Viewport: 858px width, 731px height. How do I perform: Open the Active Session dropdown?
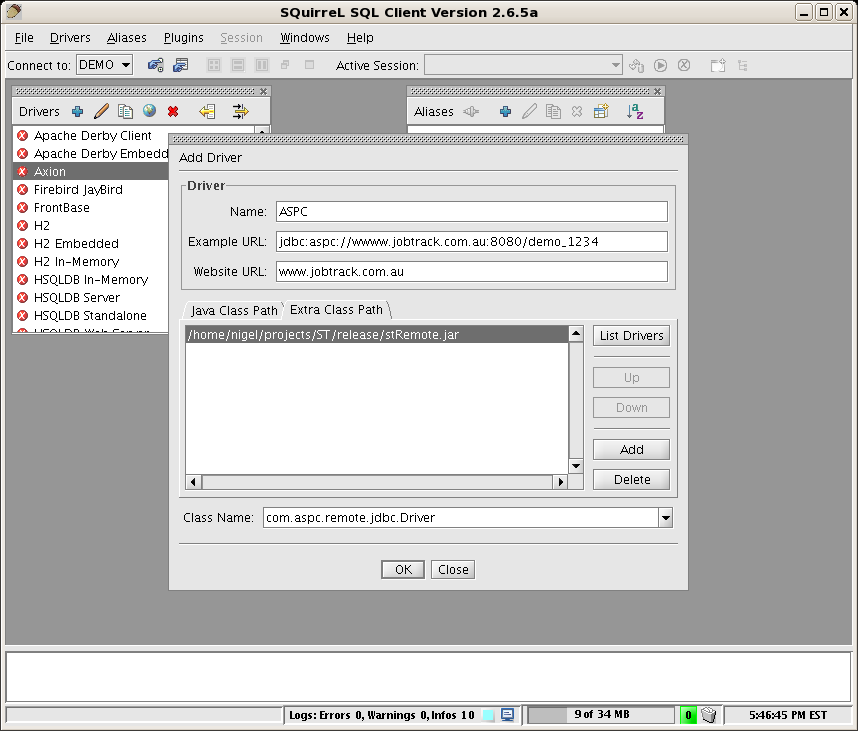(x=523, y=65)
